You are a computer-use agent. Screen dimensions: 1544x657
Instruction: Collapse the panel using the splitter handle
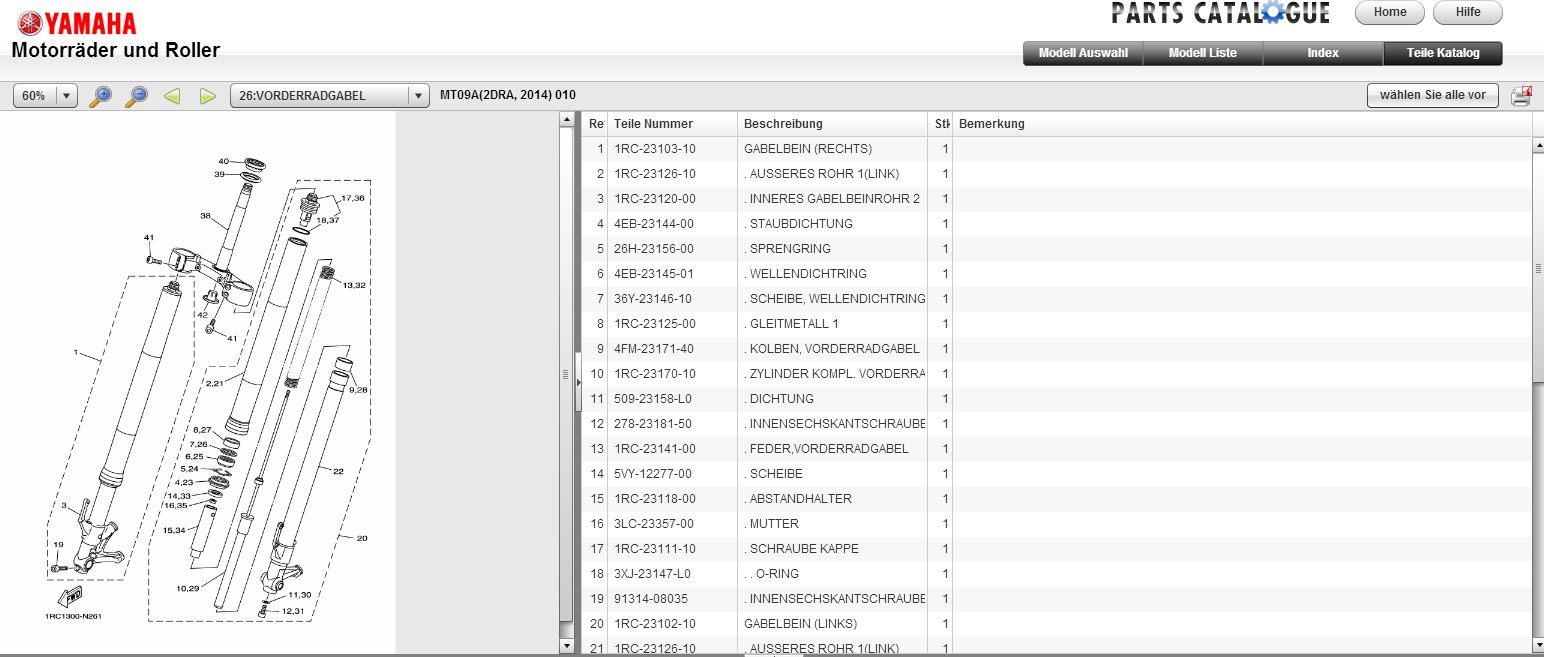[x=578, y=379]
